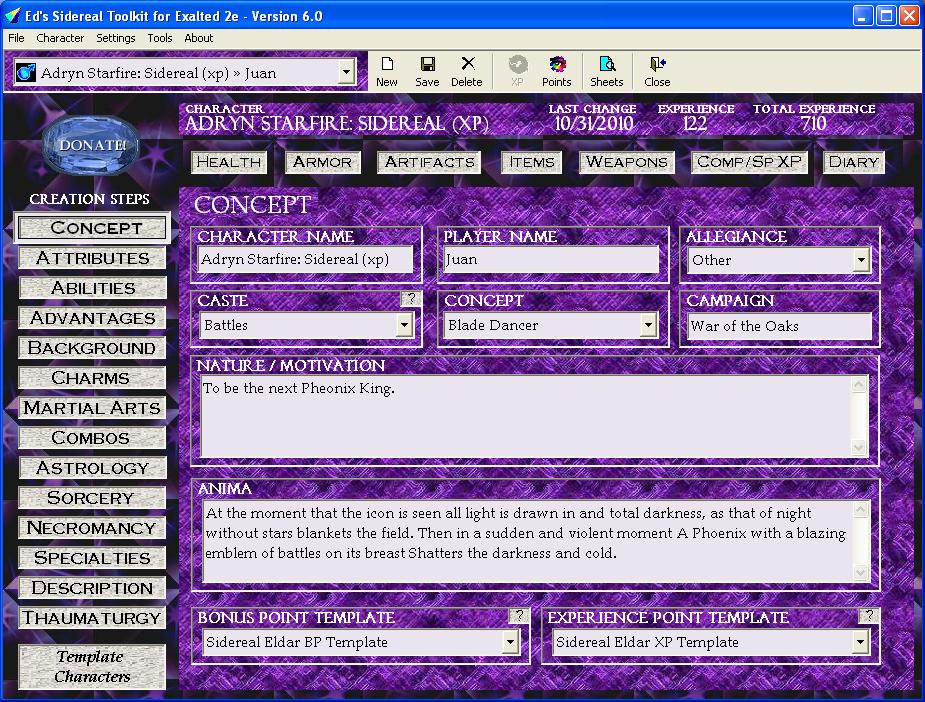
Task: Switch to the Items tab
Action: [x=532, y=162]
